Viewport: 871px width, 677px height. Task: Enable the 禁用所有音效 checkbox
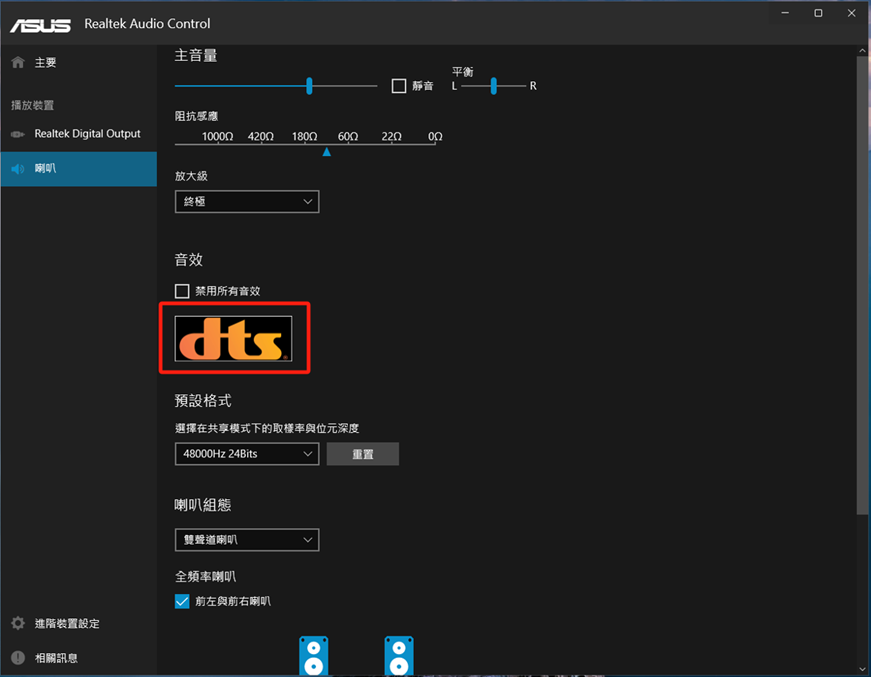pyautogui.click(x=182, y=291)
